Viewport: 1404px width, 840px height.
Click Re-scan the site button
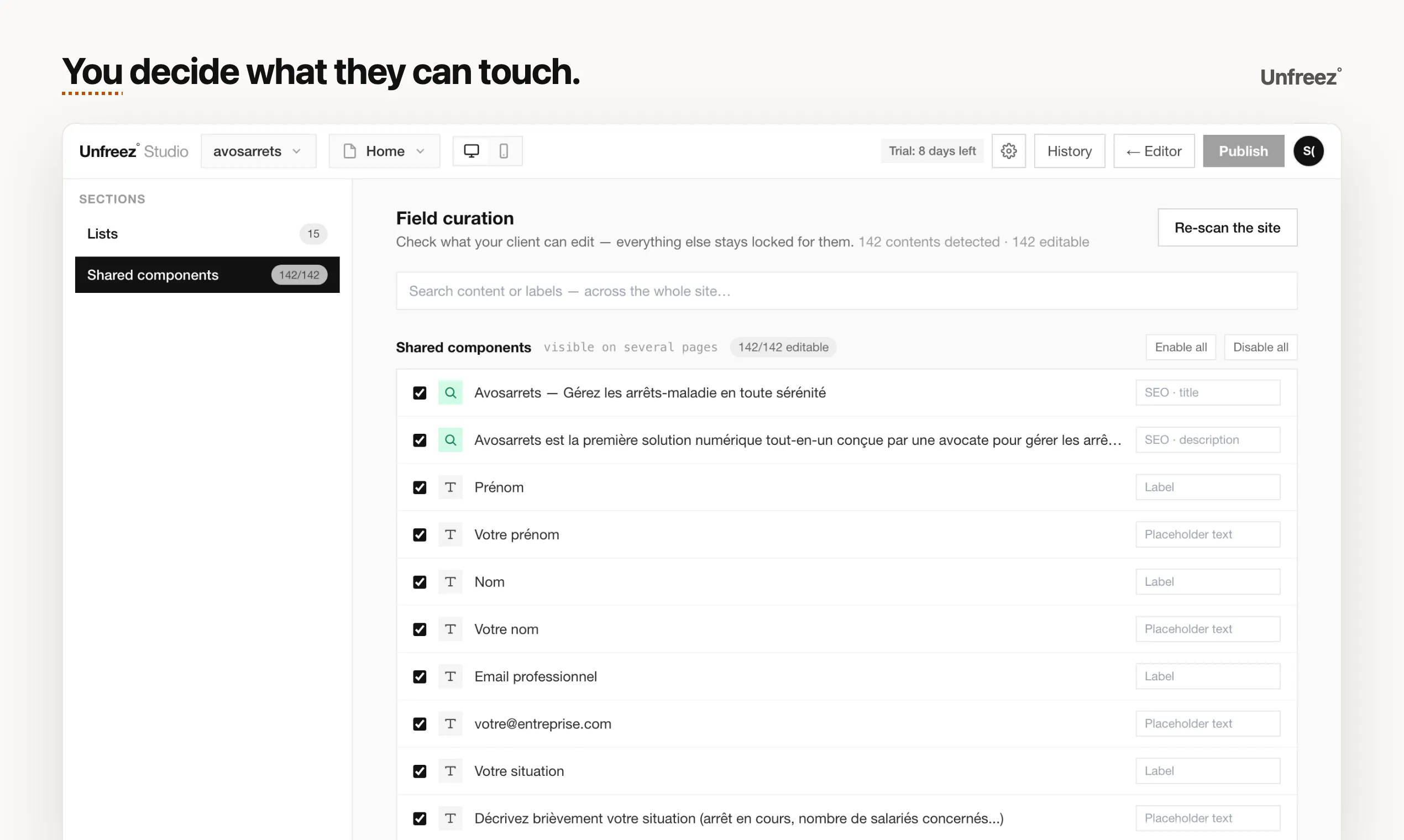1227,228
